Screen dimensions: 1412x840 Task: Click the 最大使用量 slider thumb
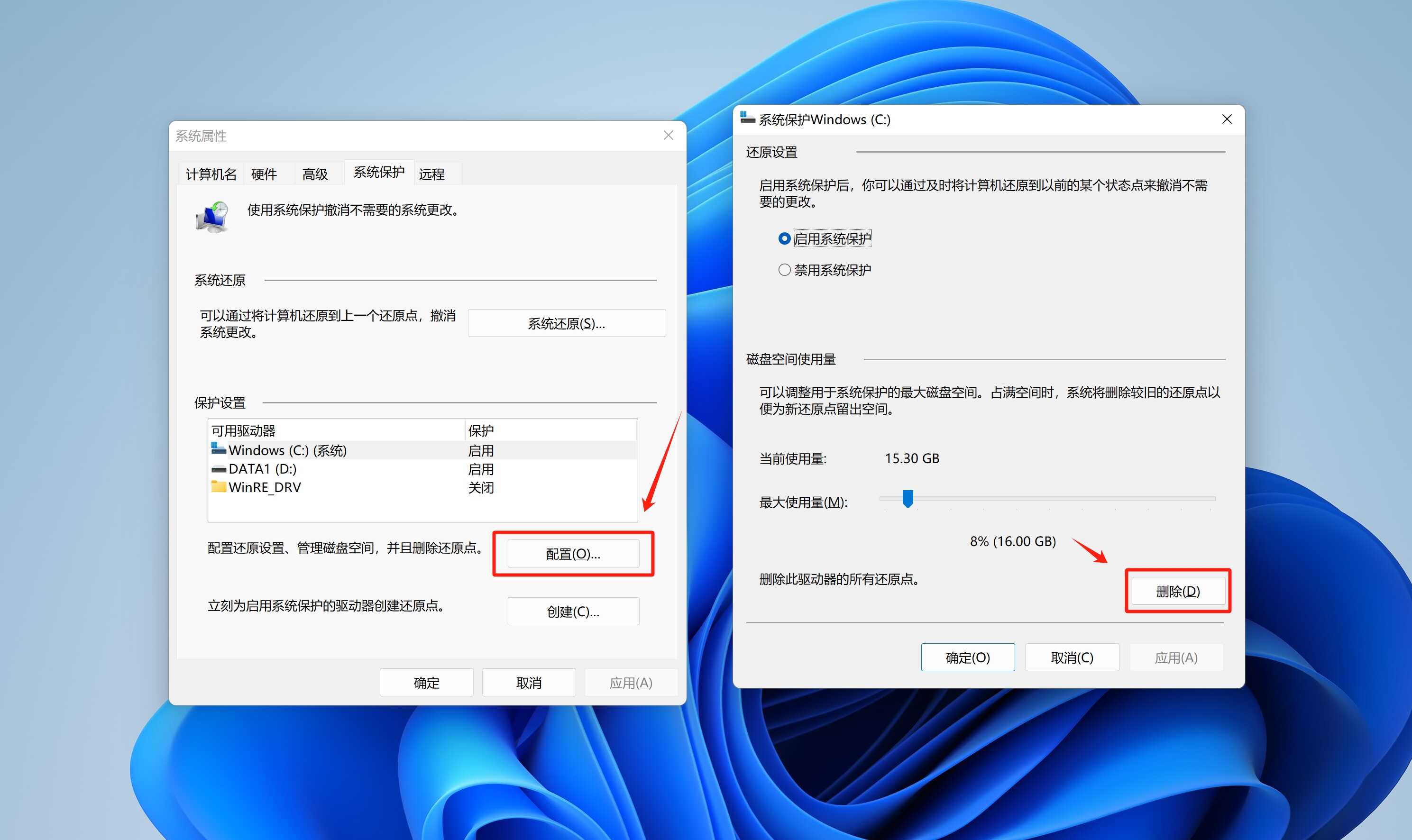[x=908, y=499]
